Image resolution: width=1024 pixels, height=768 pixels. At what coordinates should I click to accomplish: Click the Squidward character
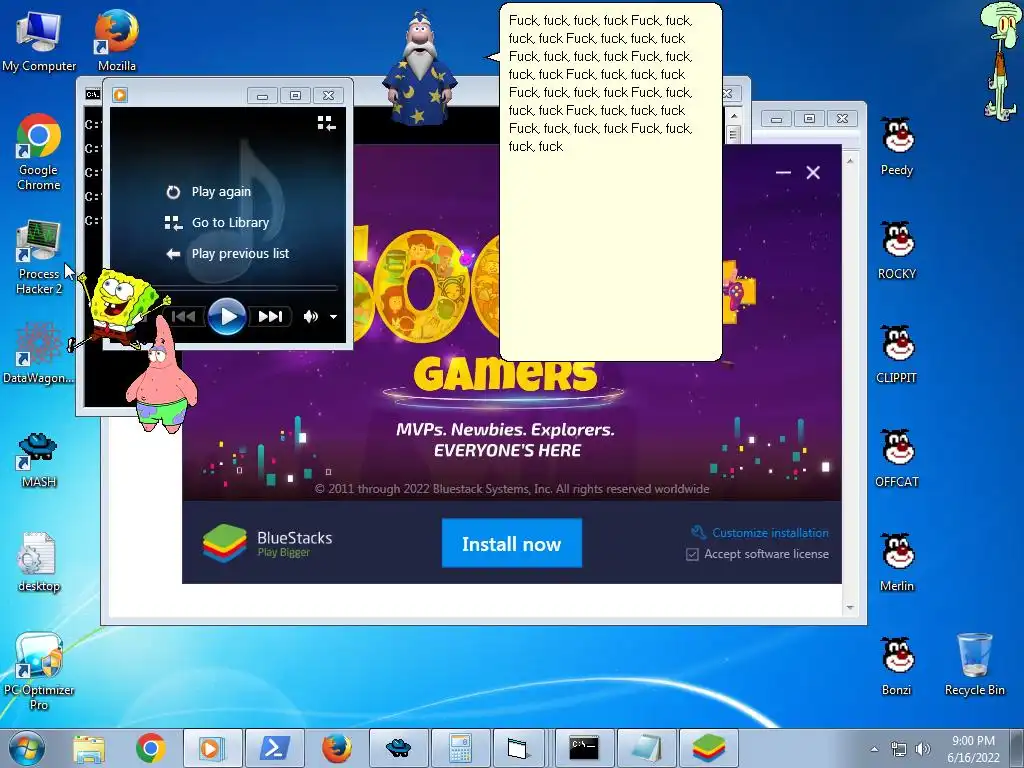[x=1001, y=61]
